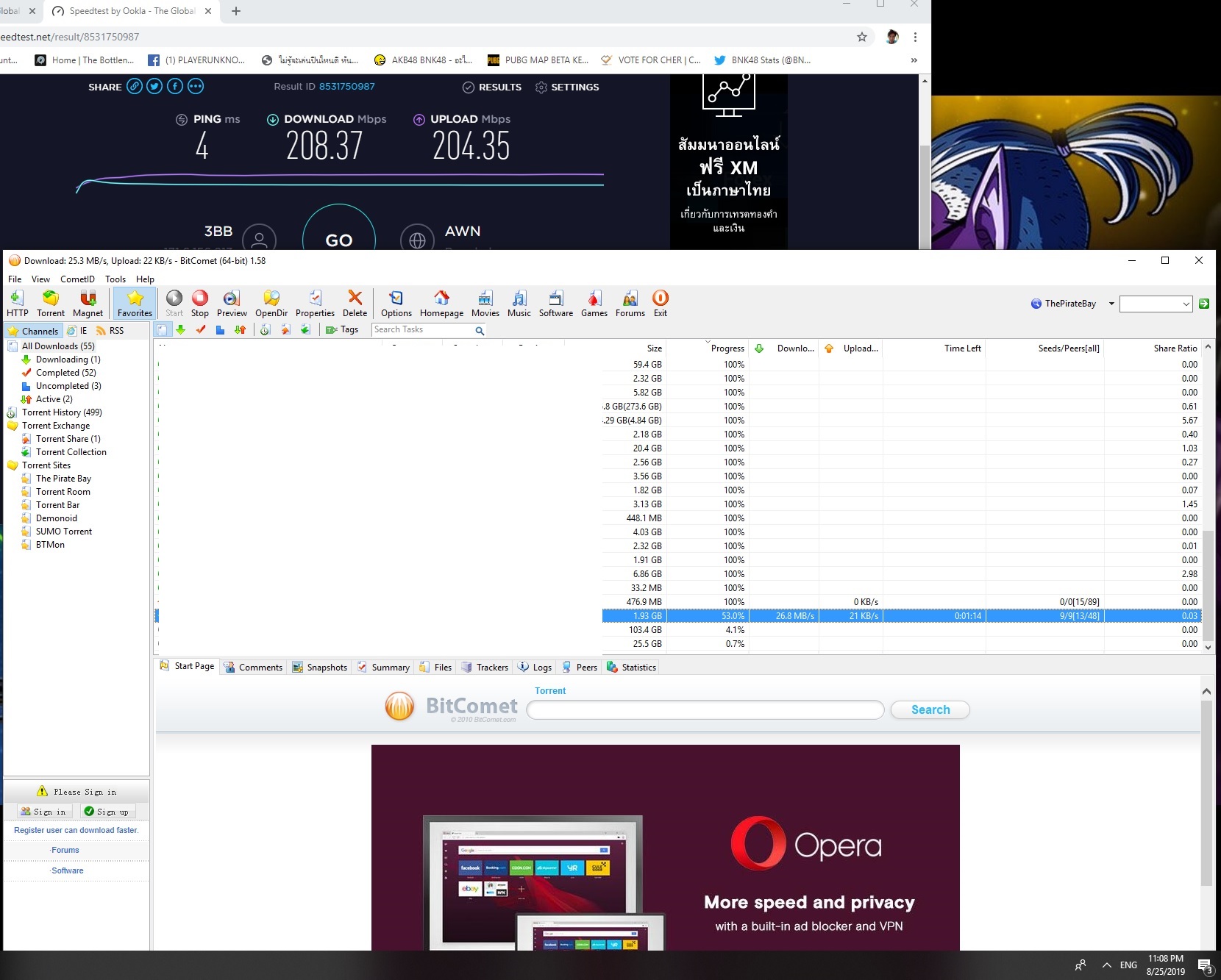Filter tasks by active up-down arrows
Image resolution: width=1221 pixels, height=980 pixels.
[240, 330]
